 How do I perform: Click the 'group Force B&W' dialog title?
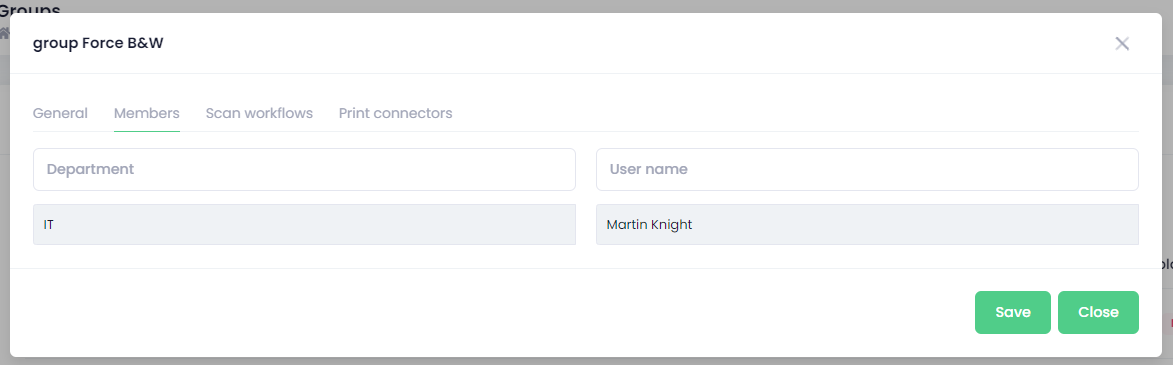[x=98, y=43]
